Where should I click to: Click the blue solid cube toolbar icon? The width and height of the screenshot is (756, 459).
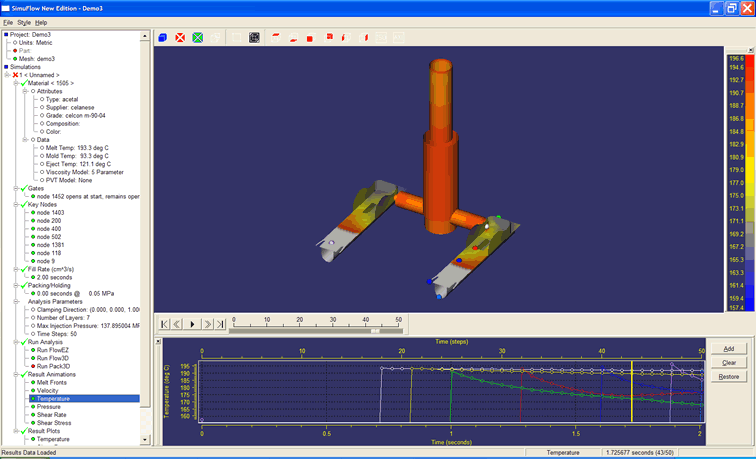click(x=163, y=38)
